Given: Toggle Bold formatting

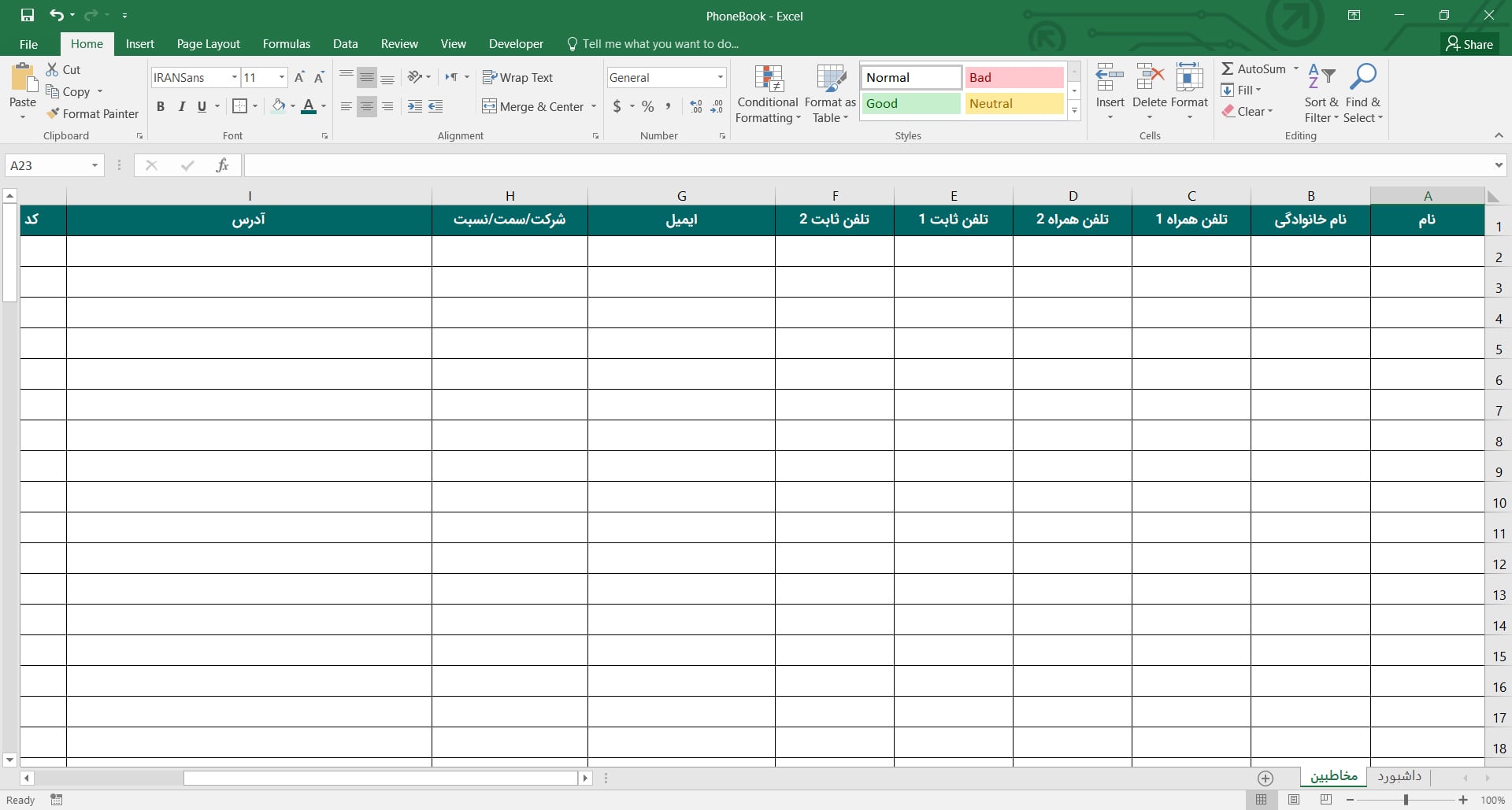Looking at the screenshot, I should [x=161, y=106].
